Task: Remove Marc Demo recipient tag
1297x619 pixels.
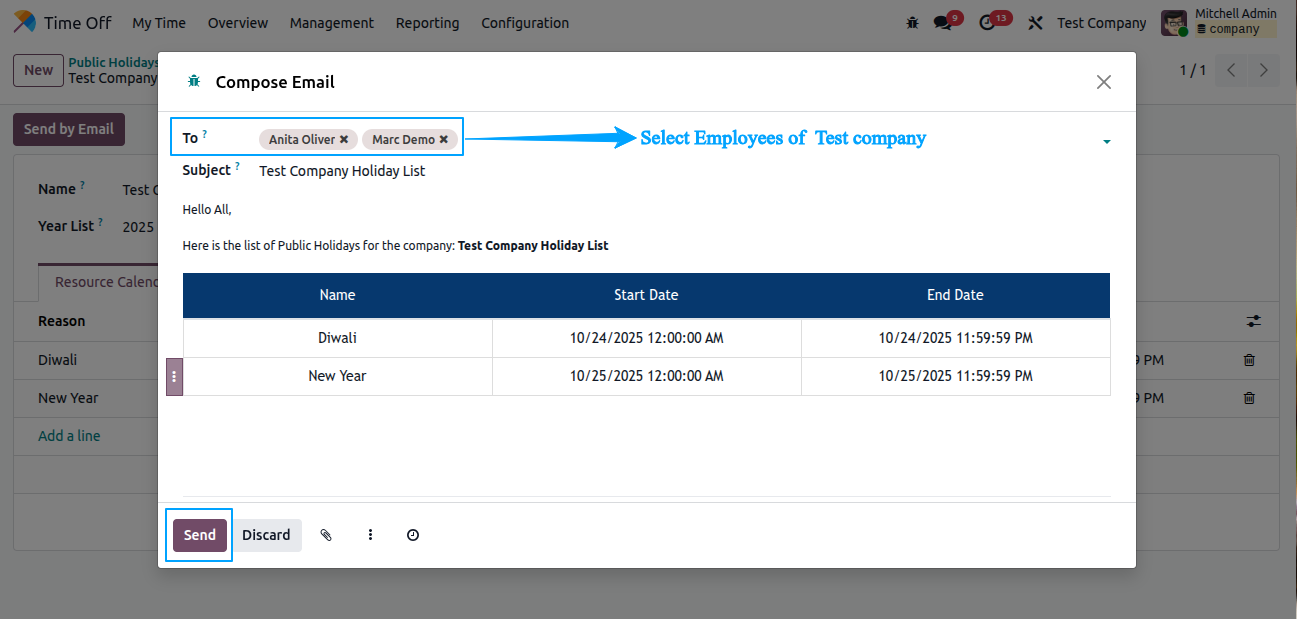Action: click(x=444, y=140)
